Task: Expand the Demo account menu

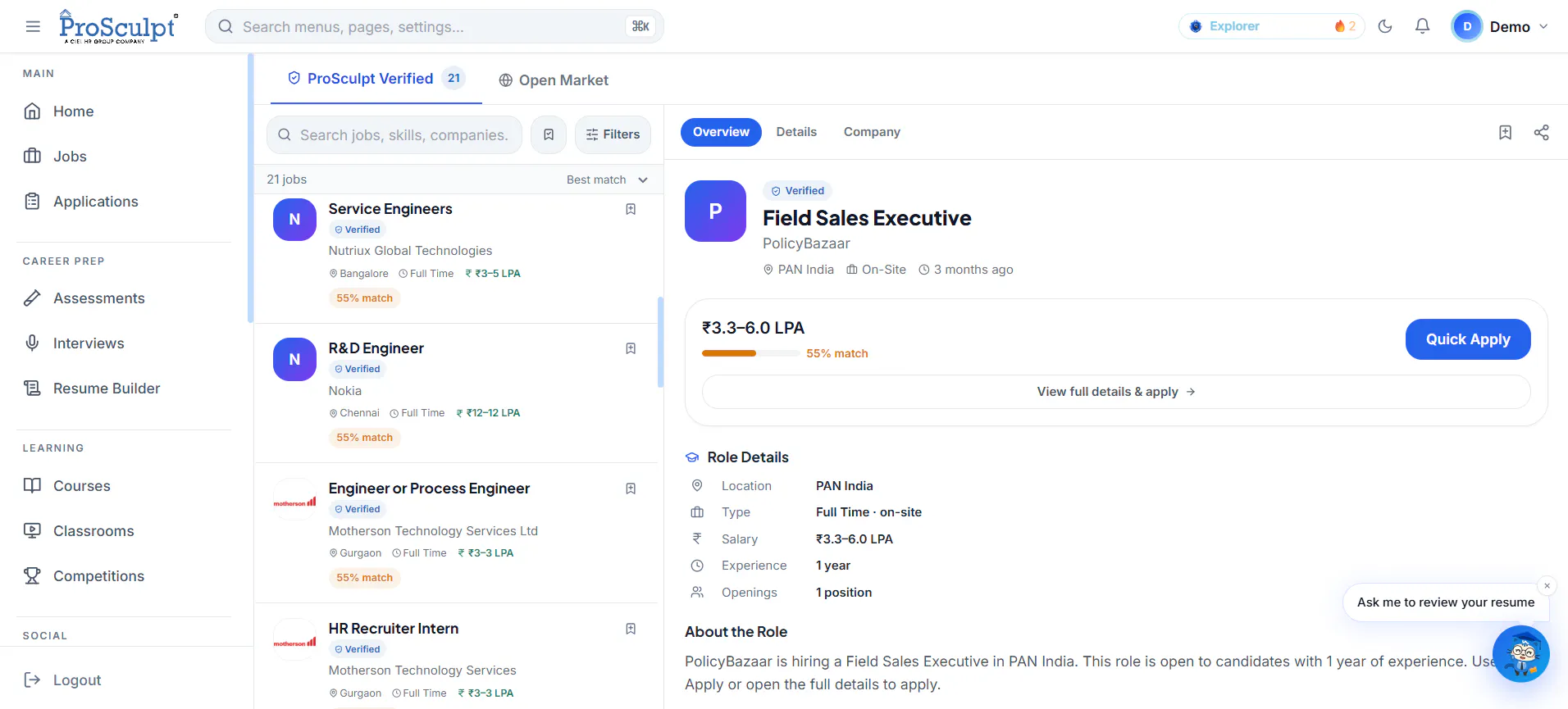Action: (x=1500, y=26)
